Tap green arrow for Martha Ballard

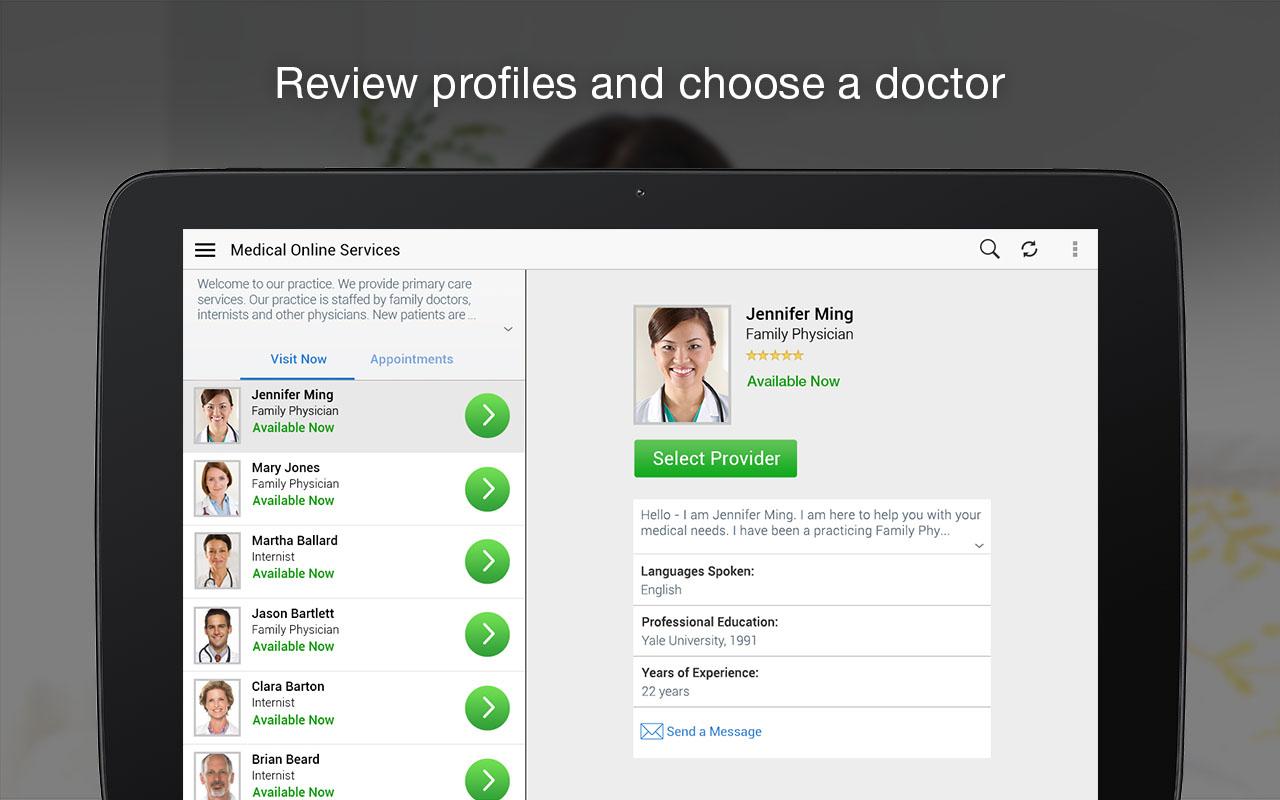[487, 561]
